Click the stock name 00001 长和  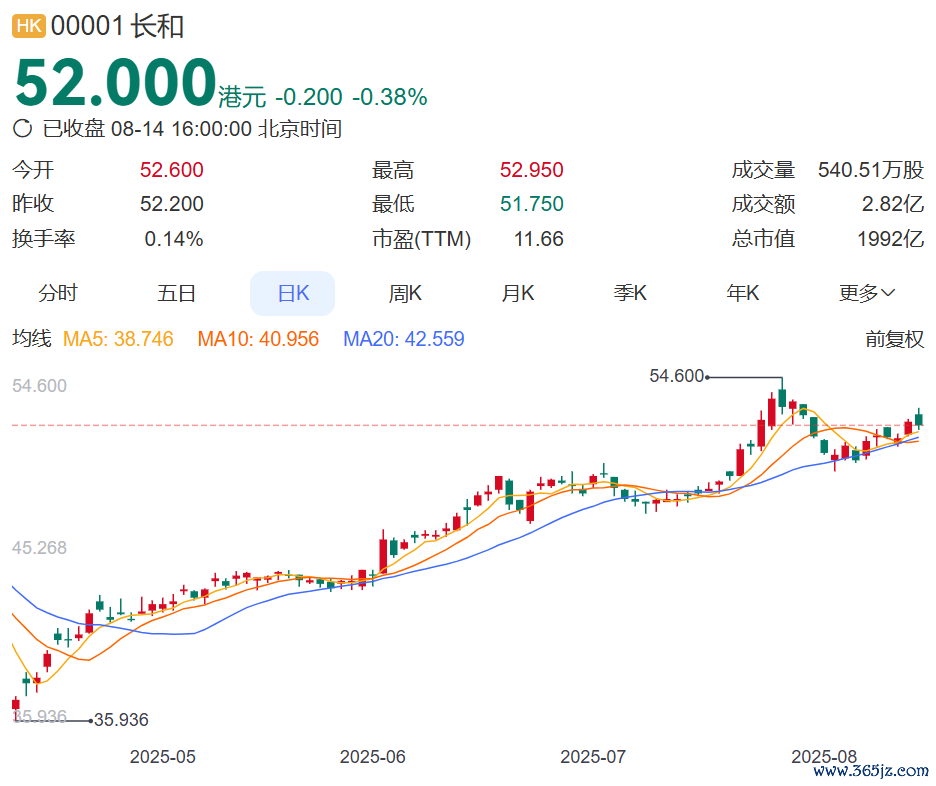(118, 26)
